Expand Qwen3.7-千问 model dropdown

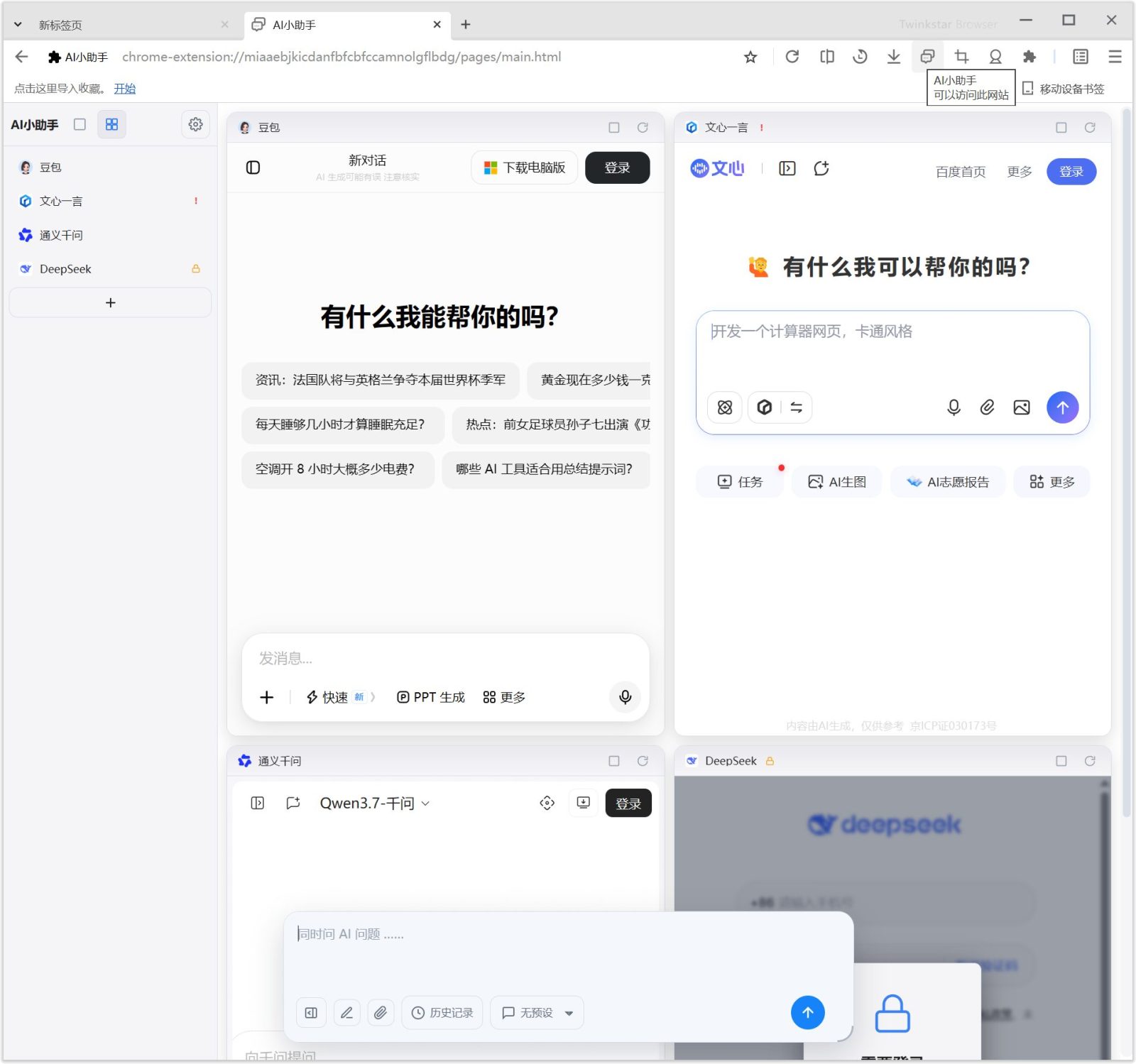pos(375,804)
